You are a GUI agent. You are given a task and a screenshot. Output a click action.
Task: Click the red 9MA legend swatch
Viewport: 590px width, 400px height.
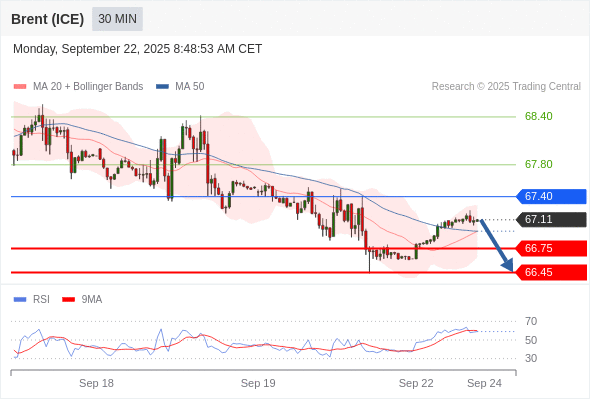68,300
